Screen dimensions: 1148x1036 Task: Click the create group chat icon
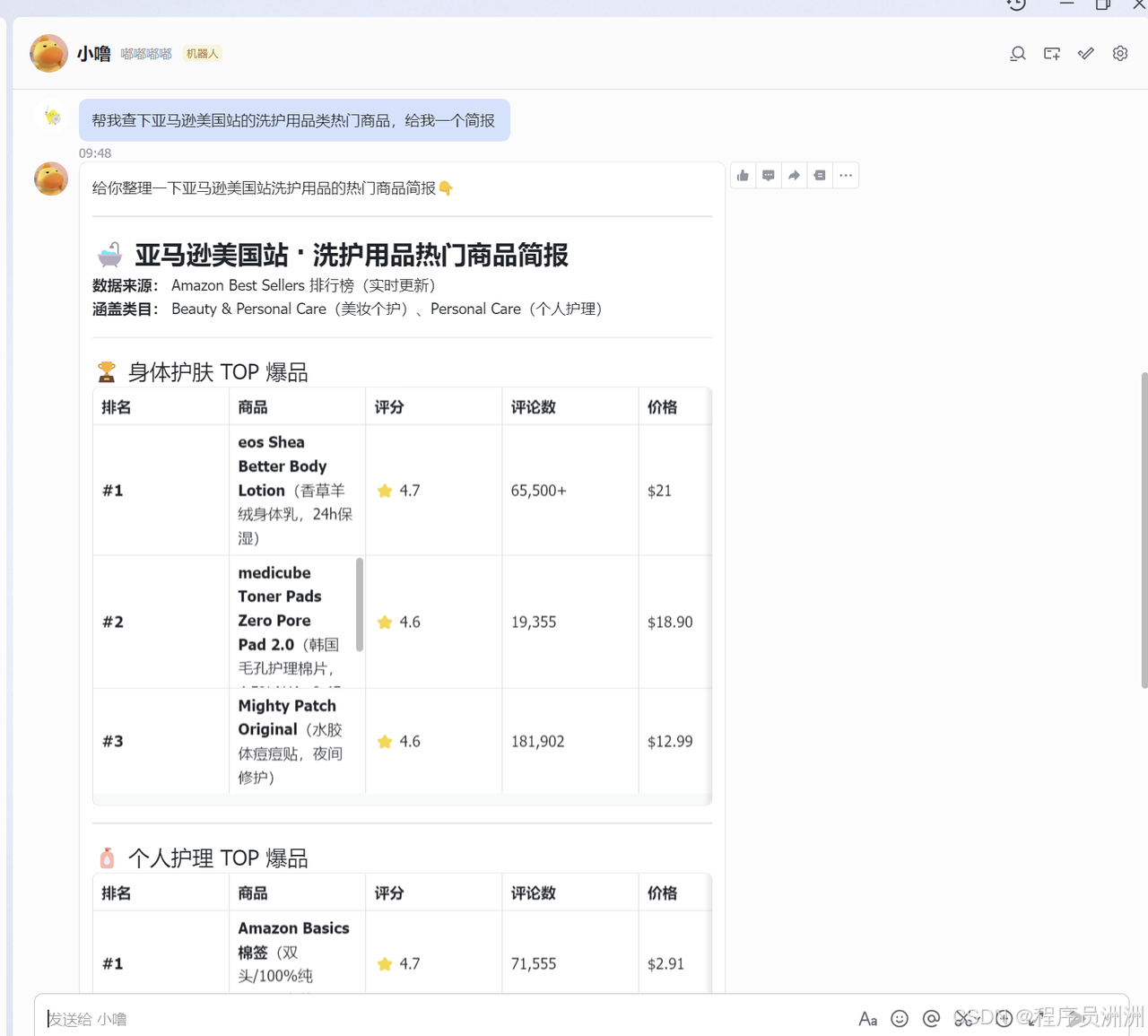pyautogui.click(x=1052, y=54)
